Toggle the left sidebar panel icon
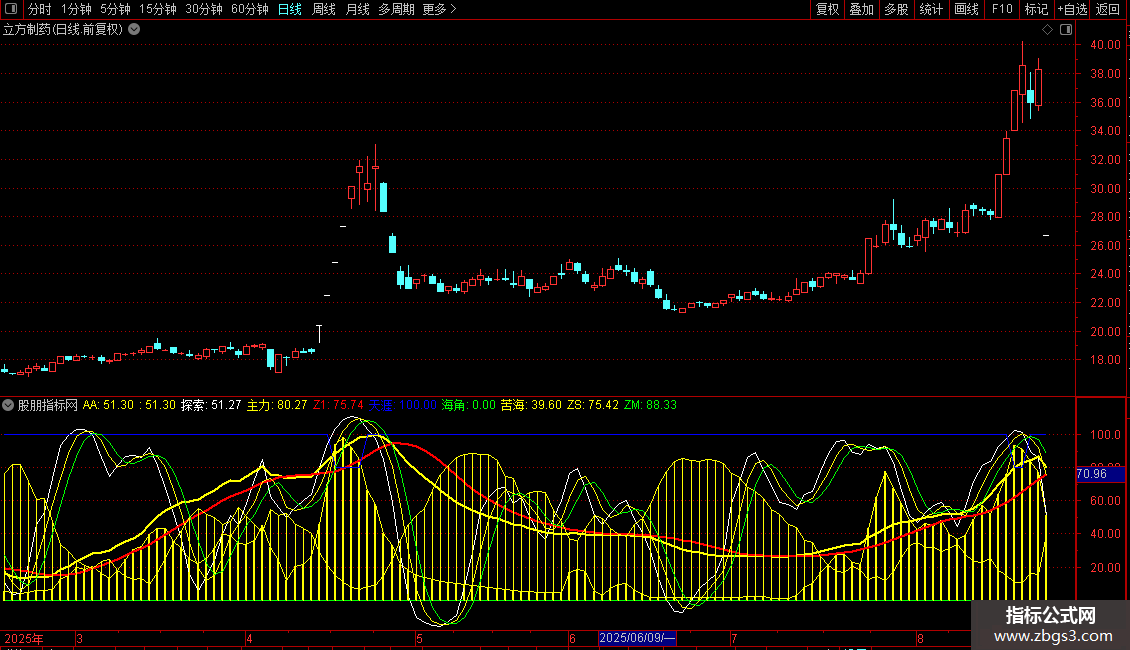Viewport: 1130px width, 650px height. tap(11, 9)
